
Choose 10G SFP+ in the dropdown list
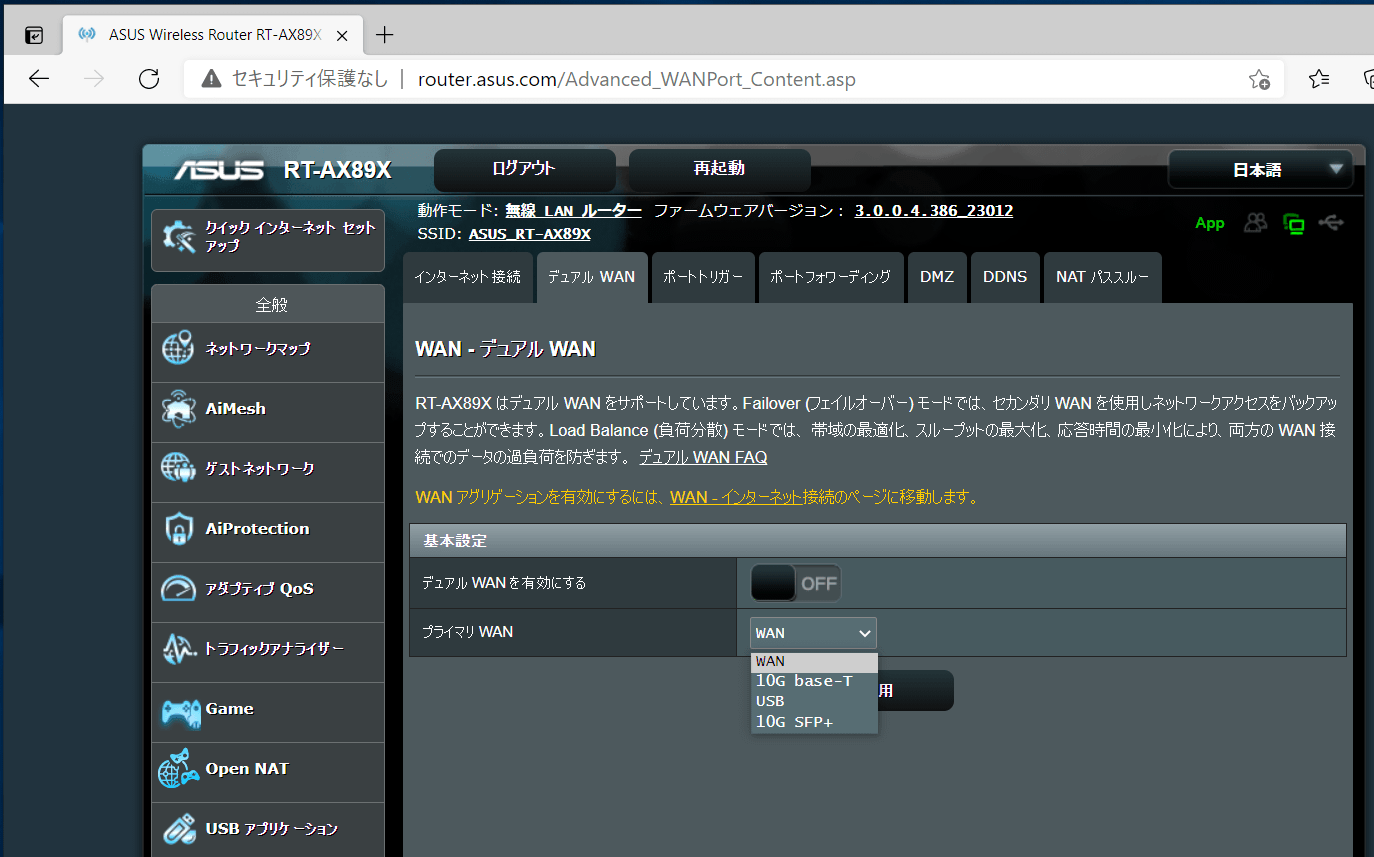(x=814, y=721)
